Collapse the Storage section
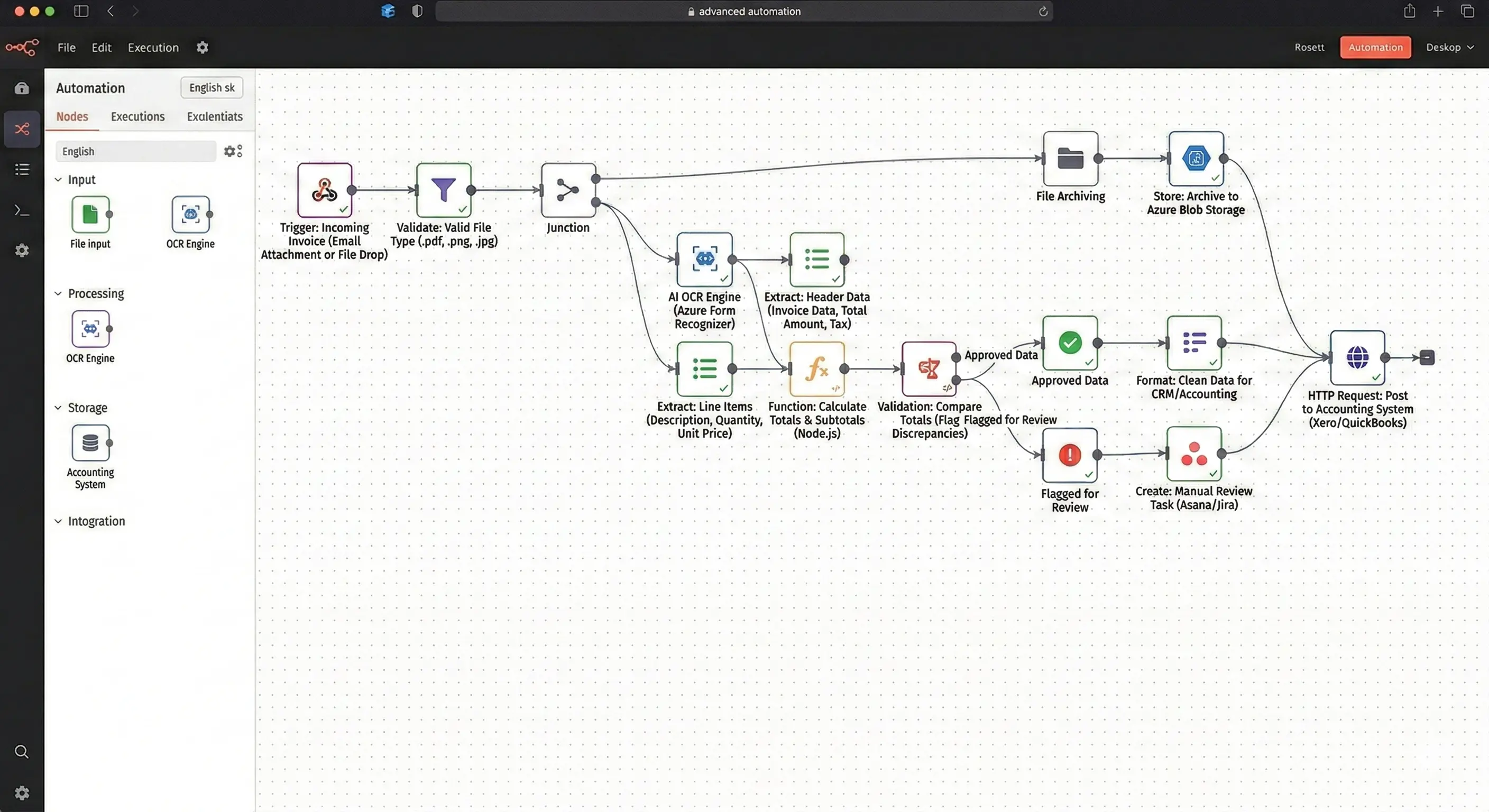Image resolution: width=1489 pixels, height=812 pixels. coord(58,408)
